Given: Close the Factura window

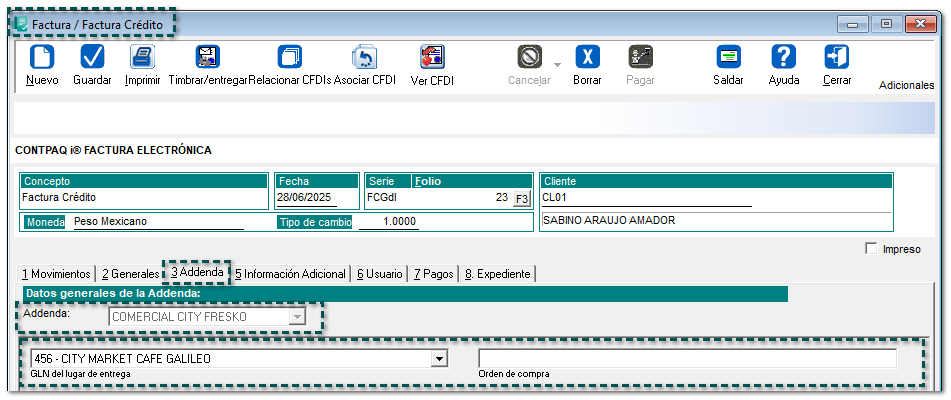Looking at the screenshot, I should 920,24.
